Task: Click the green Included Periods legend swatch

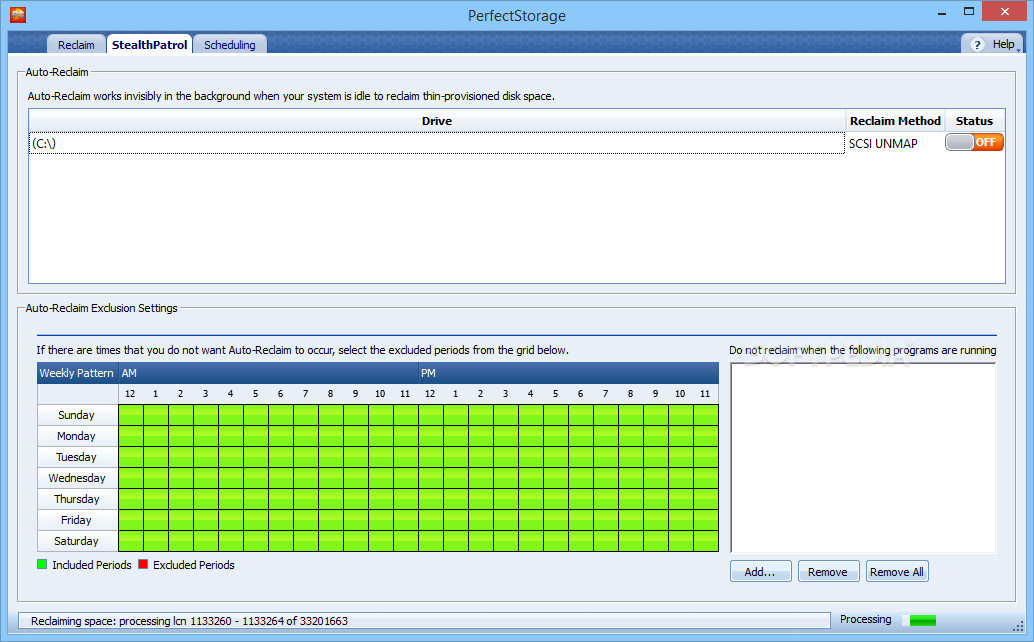Action: (42, 564)
